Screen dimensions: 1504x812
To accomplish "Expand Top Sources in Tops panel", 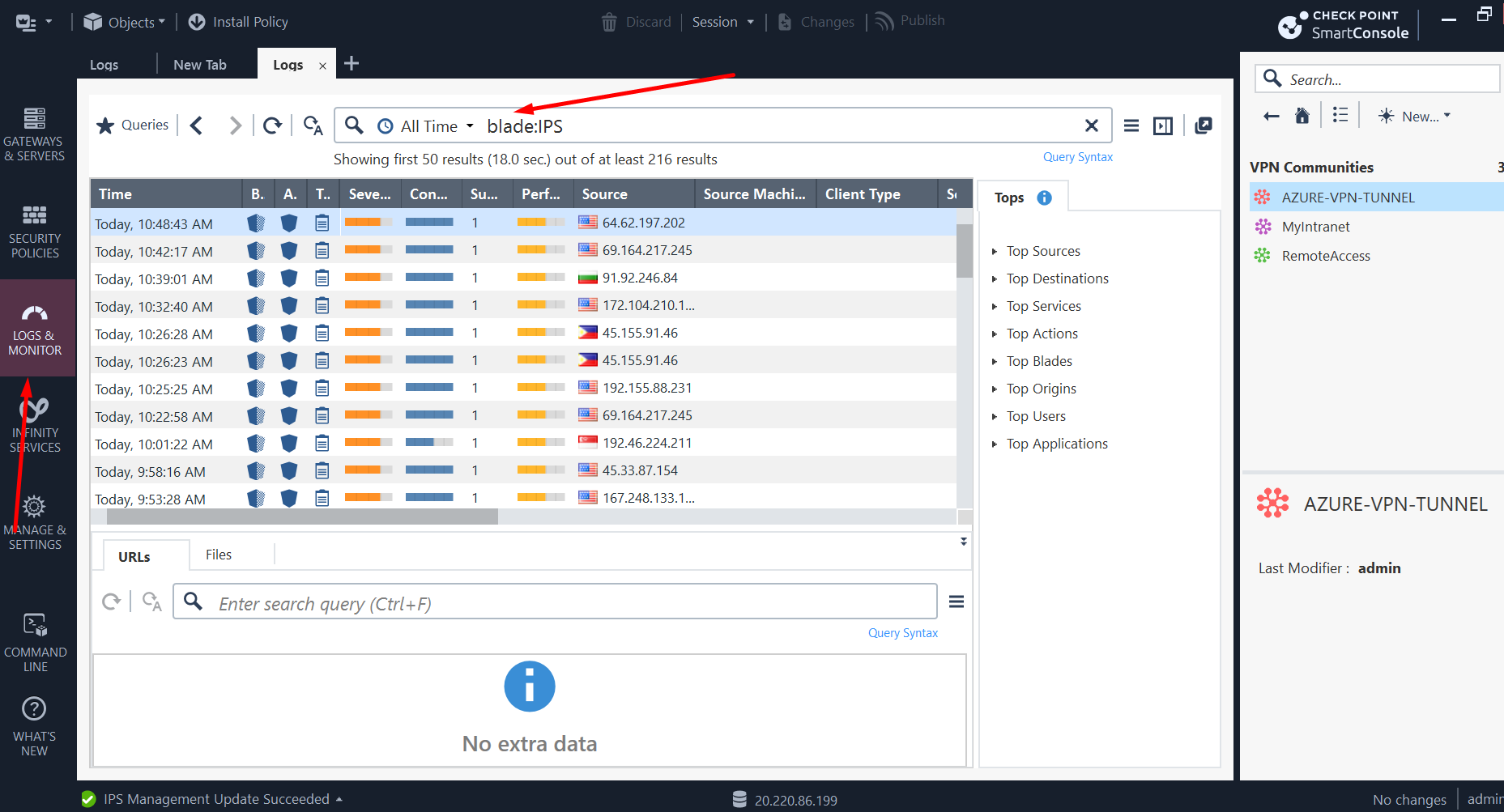I will pyautogui.click(x=1042, y=252).
